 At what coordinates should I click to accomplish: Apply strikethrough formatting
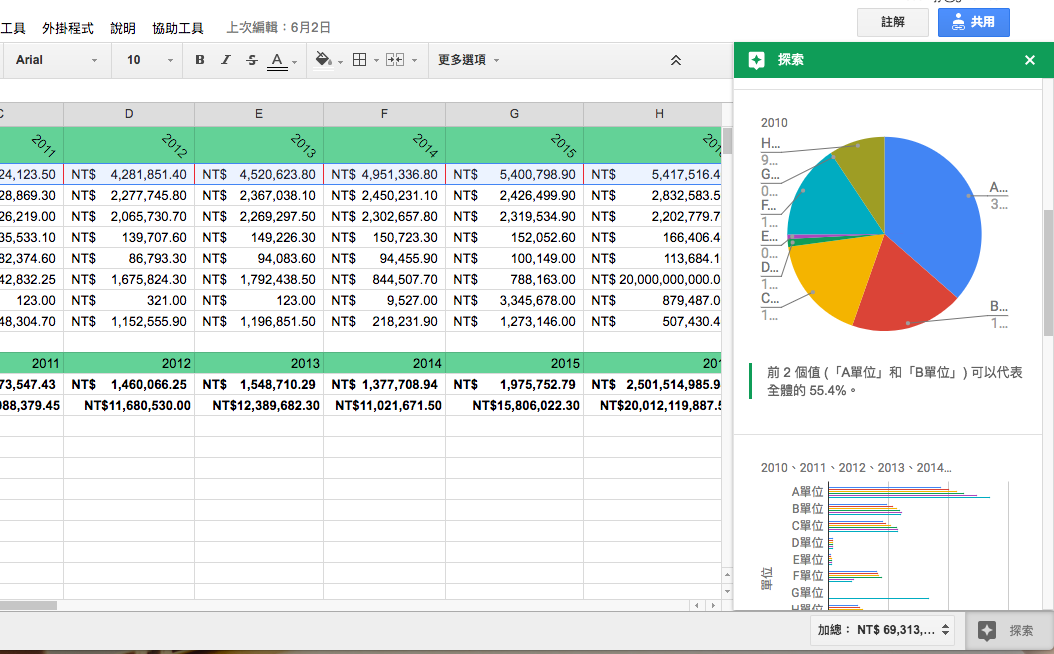251,60
